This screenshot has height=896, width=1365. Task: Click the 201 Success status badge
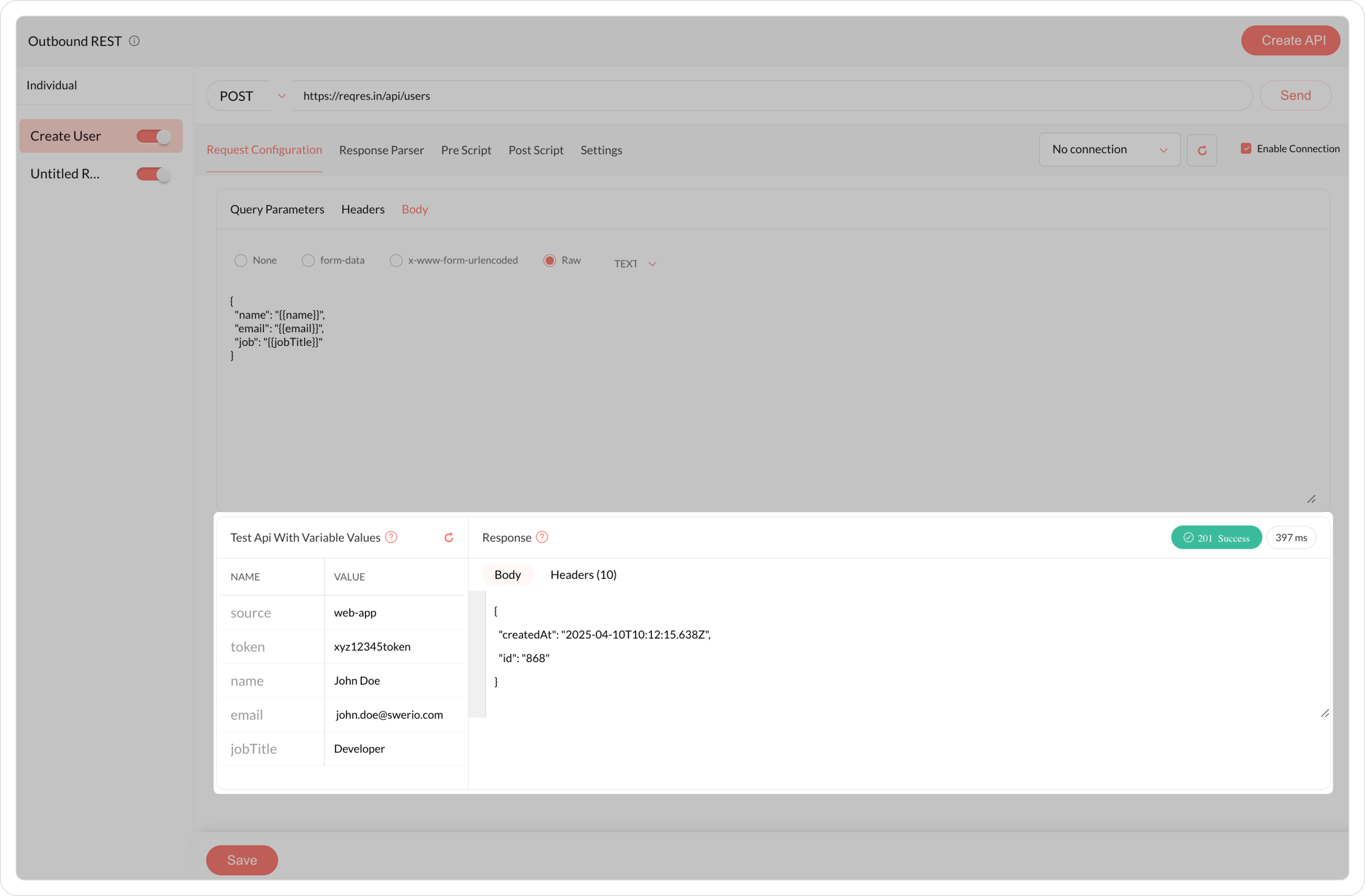coord(1216,538)
